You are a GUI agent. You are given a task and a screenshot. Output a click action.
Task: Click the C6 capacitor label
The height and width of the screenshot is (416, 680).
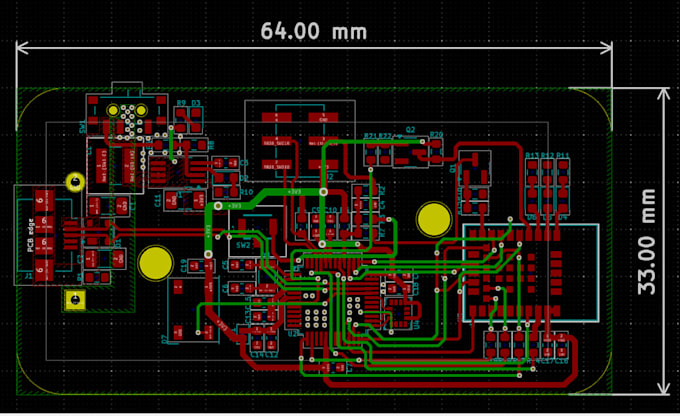pyautogui.click(x=224, y=288)
